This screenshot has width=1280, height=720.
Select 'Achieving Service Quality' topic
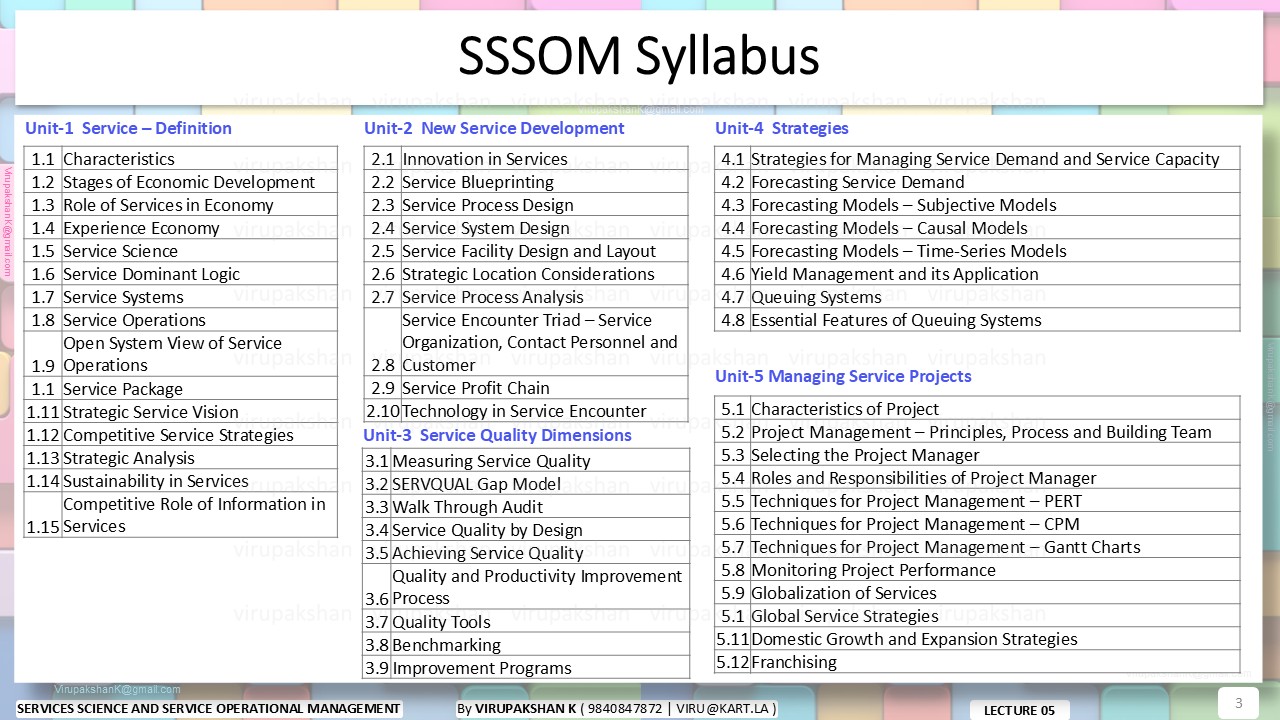pyautogui.click(x=540, y=552)
